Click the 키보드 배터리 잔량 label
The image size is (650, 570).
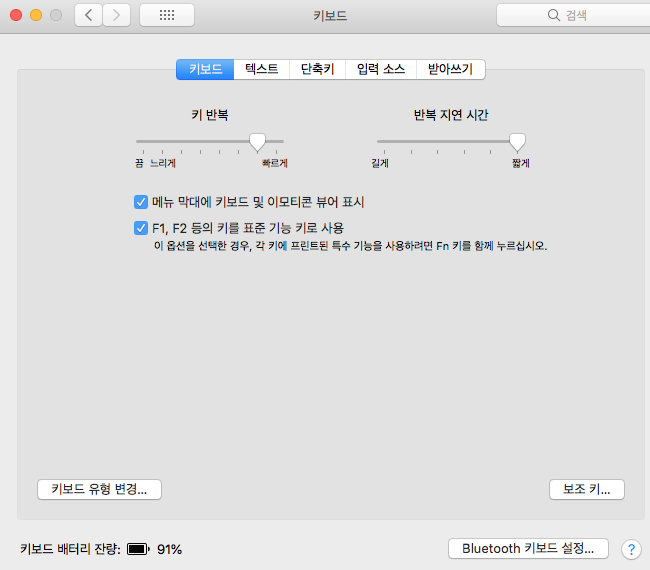70,549
